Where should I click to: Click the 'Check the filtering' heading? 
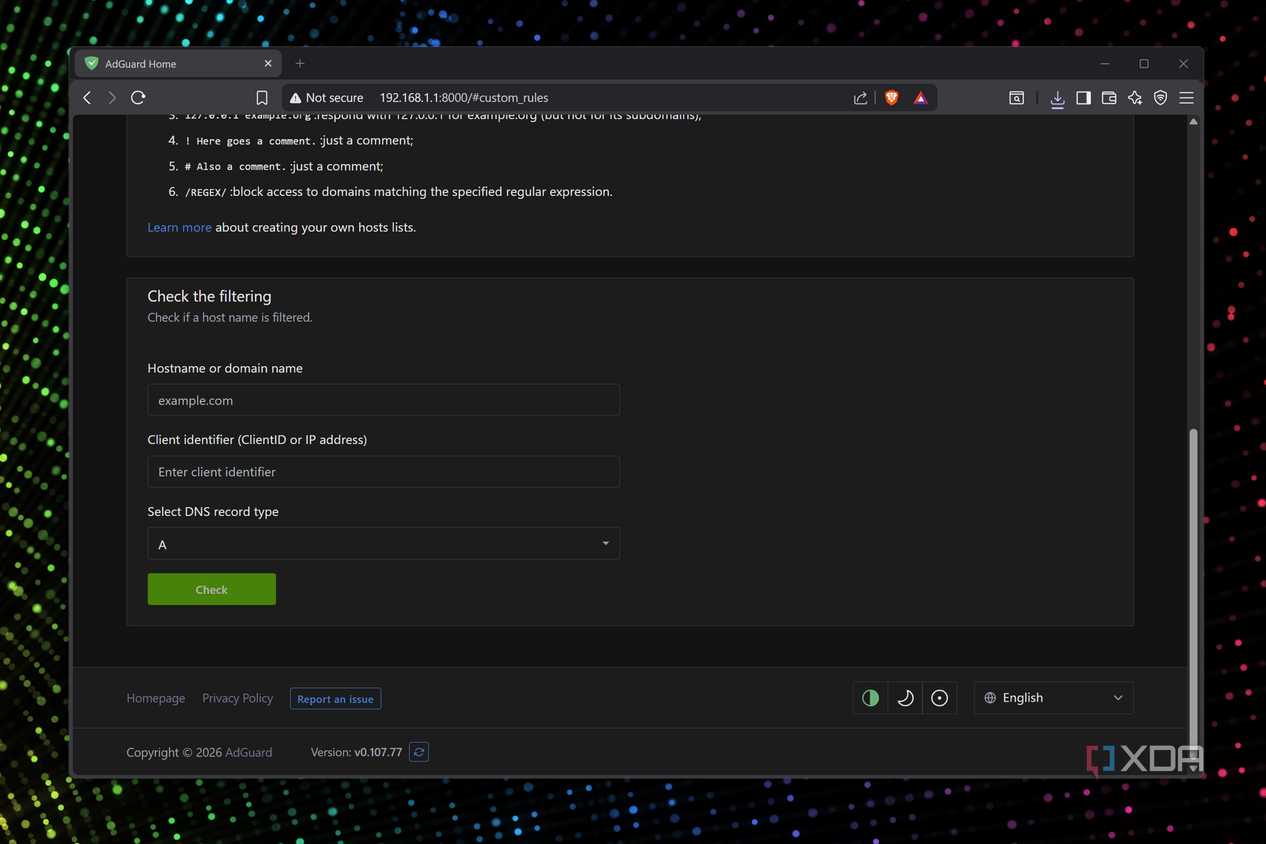coord(209,296)
